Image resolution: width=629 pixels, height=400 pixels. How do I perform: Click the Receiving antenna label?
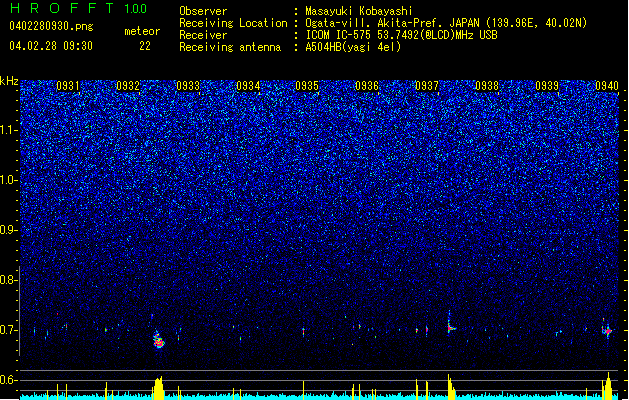[x=230, y=47]
